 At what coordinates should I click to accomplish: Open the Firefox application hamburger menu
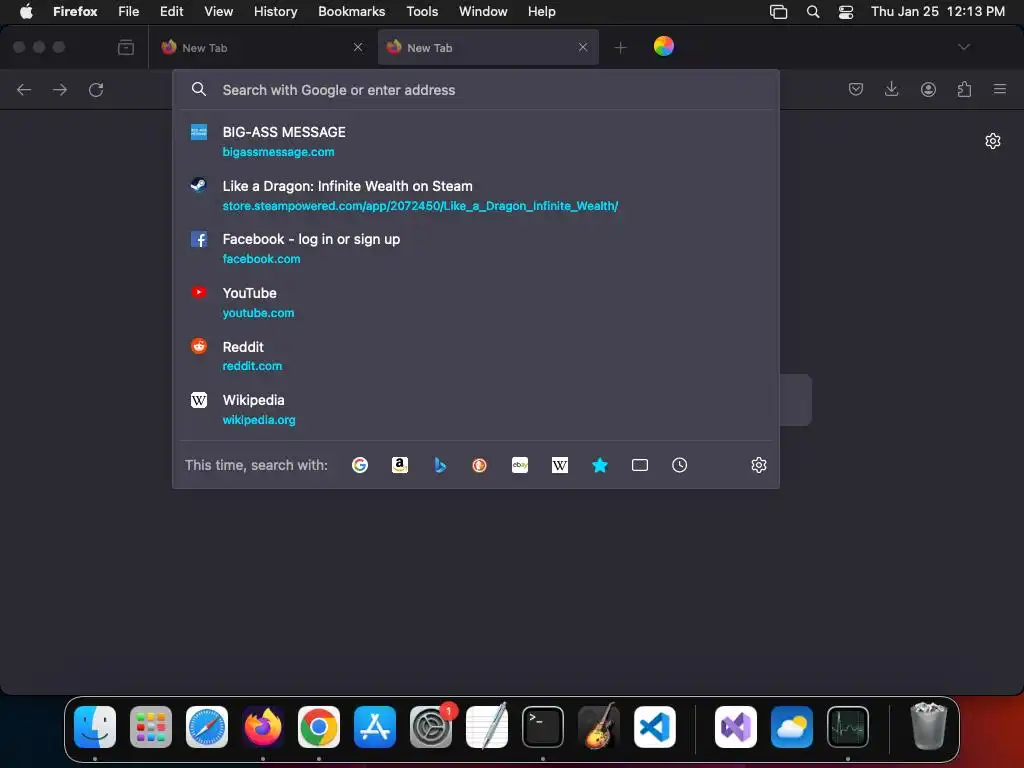point(1000,89)
